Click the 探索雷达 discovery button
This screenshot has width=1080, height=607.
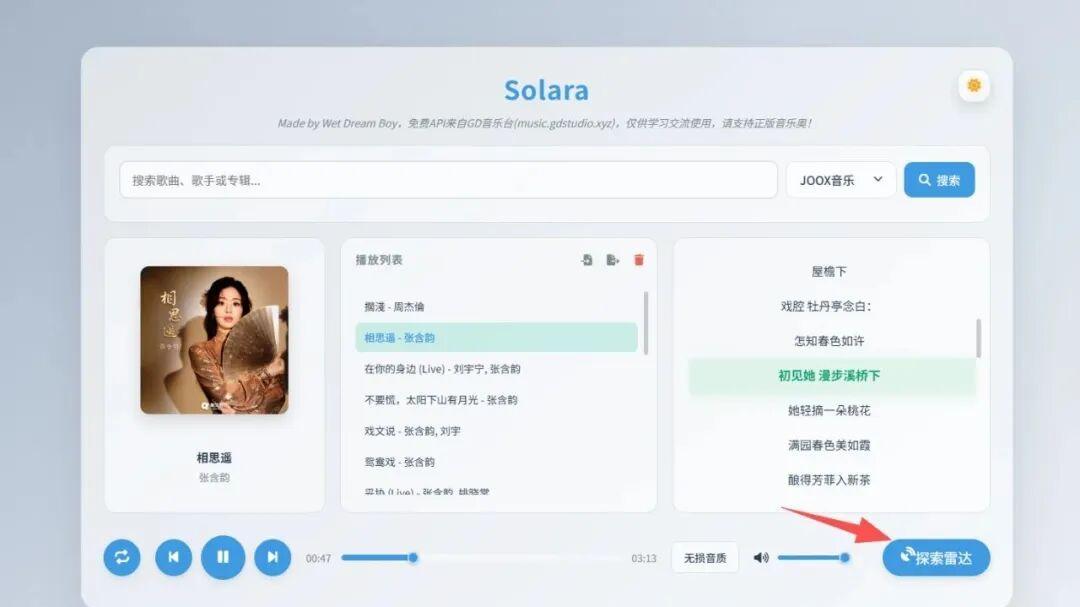click(x=938, y=558)
